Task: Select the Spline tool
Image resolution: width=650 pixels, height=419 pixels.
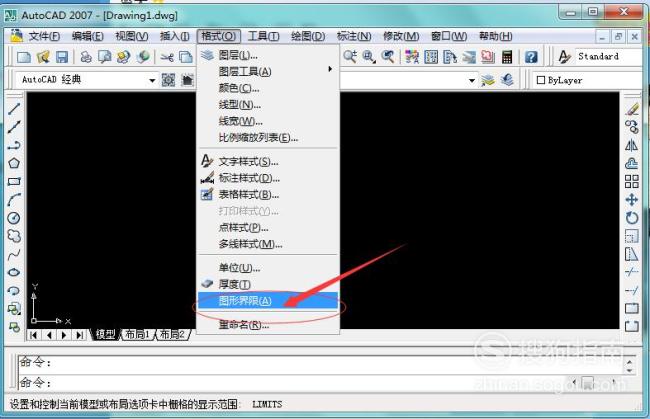Action: pyautogui.click(x=14, y=254)
